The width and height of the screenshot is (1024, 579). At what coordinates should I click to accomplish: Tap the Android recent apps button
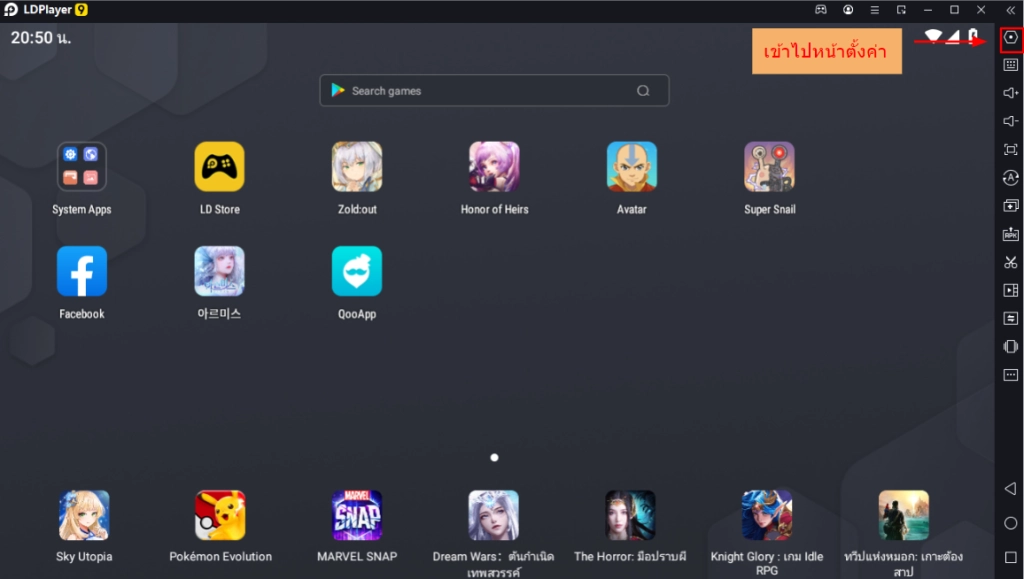(x=1010, y=557)
